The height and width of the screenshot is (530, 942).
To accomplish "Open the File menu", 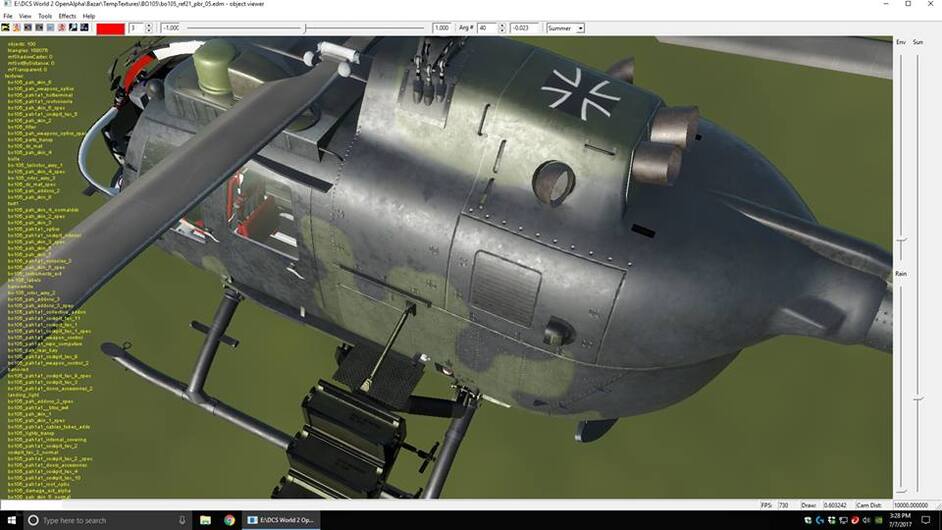I will click(9, 16).
